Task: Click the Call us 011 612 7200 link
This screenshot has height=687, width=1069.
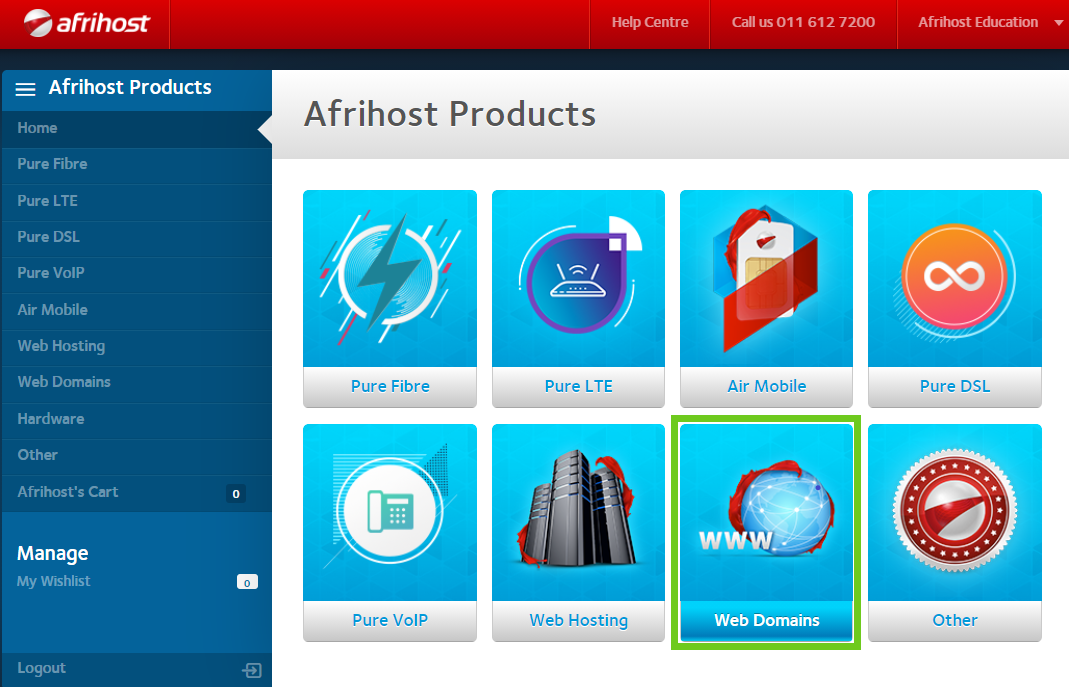Action: [803, 22]
